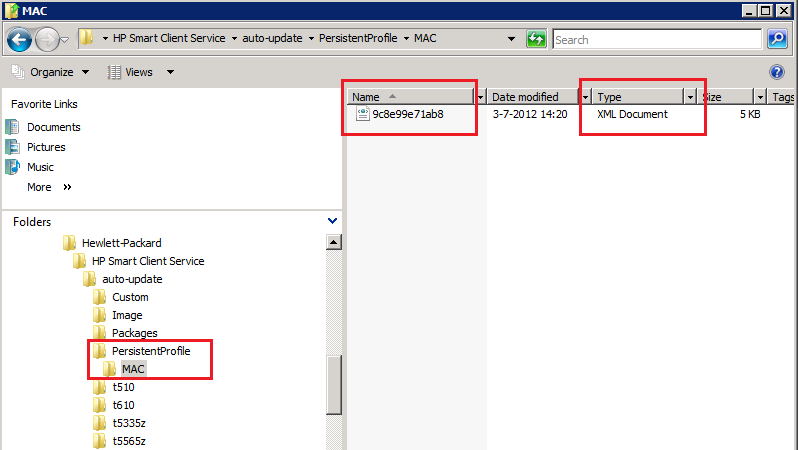Open the Help question mark icon
This screenshot has width=798, height=450.
pos(777,72)
